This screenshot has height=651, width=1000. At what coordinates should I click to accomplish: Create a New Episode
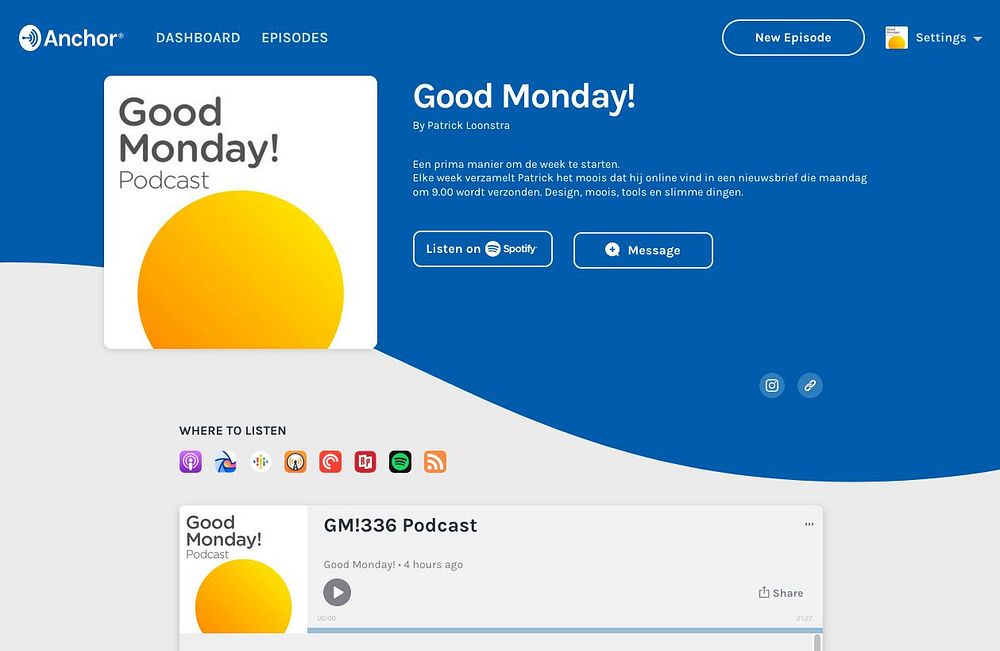[x=793, y=38]
